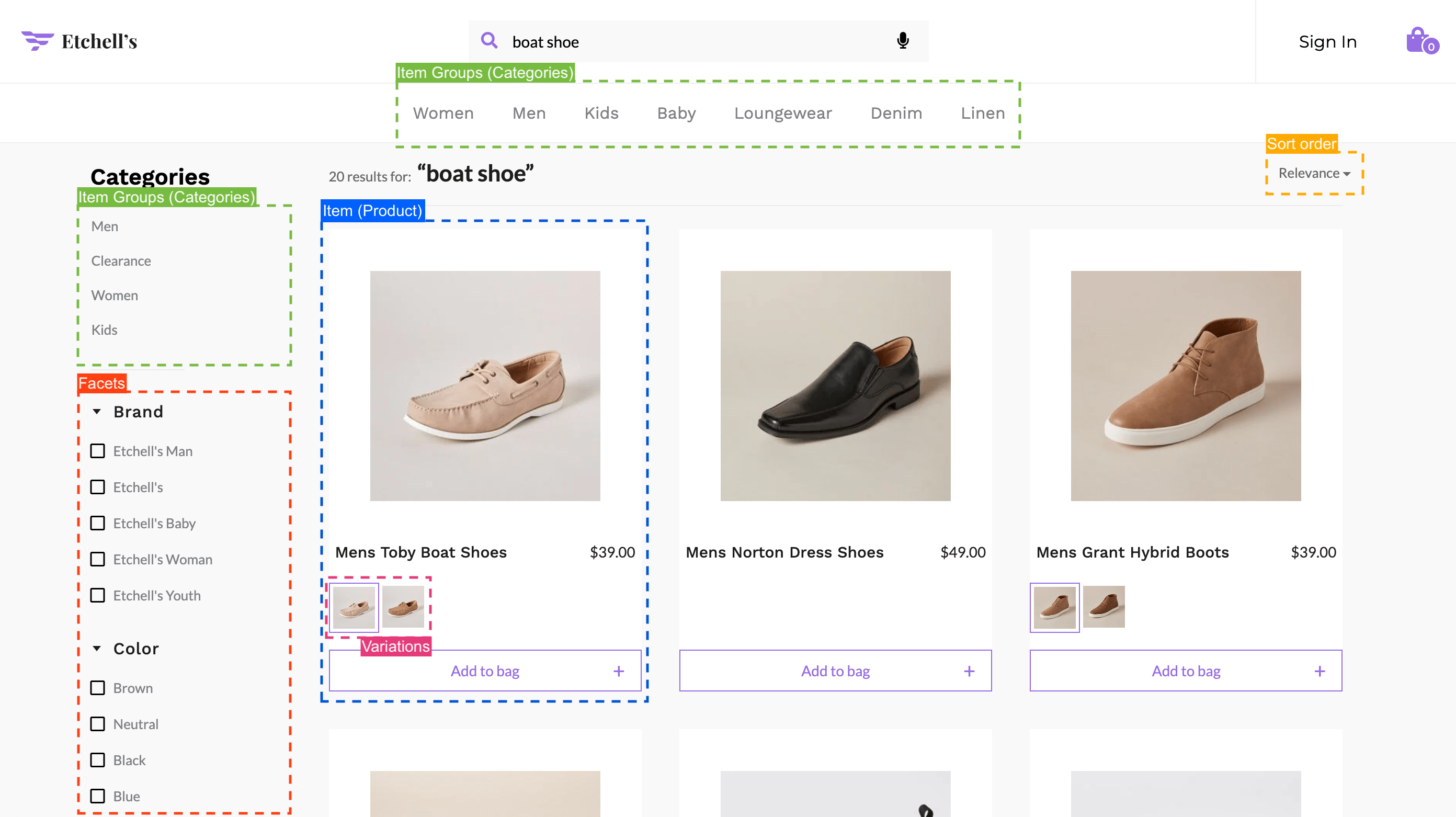Filter by Men in sidebar Categories
Image resolution: width=1456 pixels, height=817 pixels.
pos(105,226)
